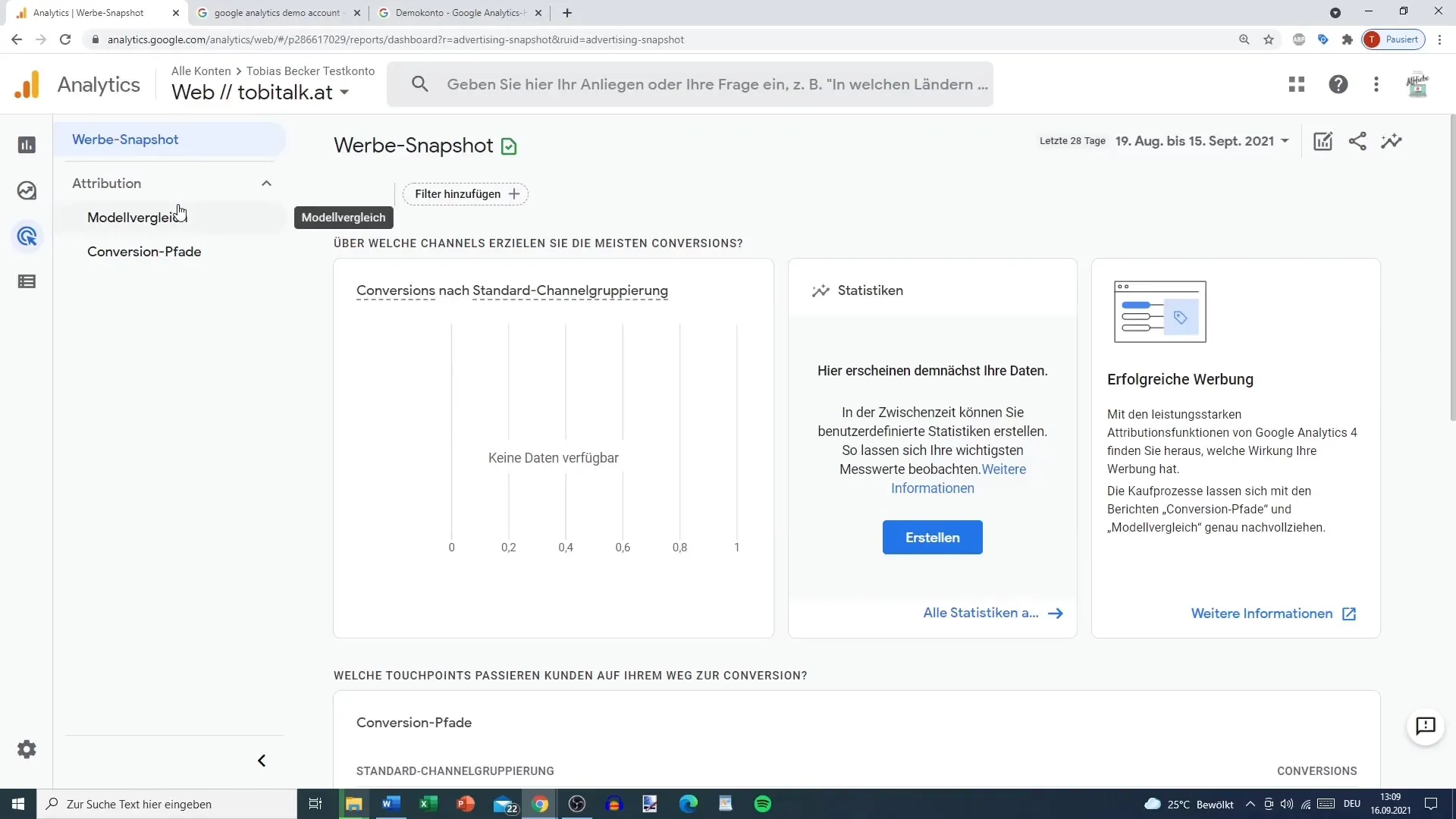Image resolution: width=1456 pixels, height=819 pixels.
Task: Click the CONVERSIONS column header
Action: coord(1316,771)
